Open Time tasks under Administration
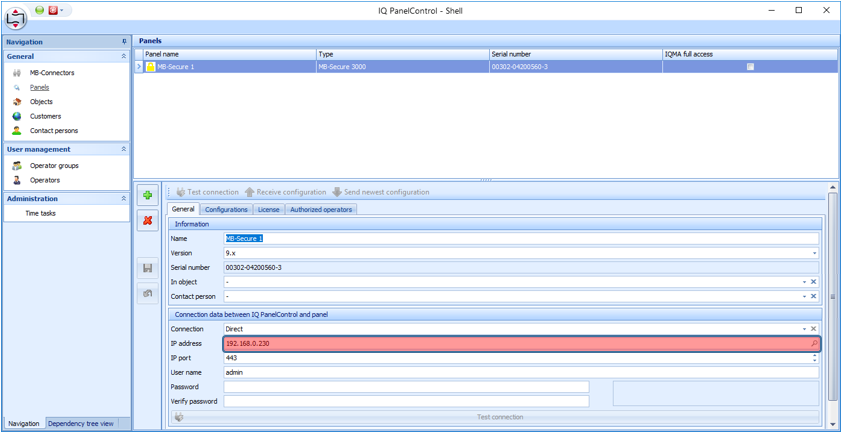The width and height of the screenshot is (842, 434). point(41,213)
